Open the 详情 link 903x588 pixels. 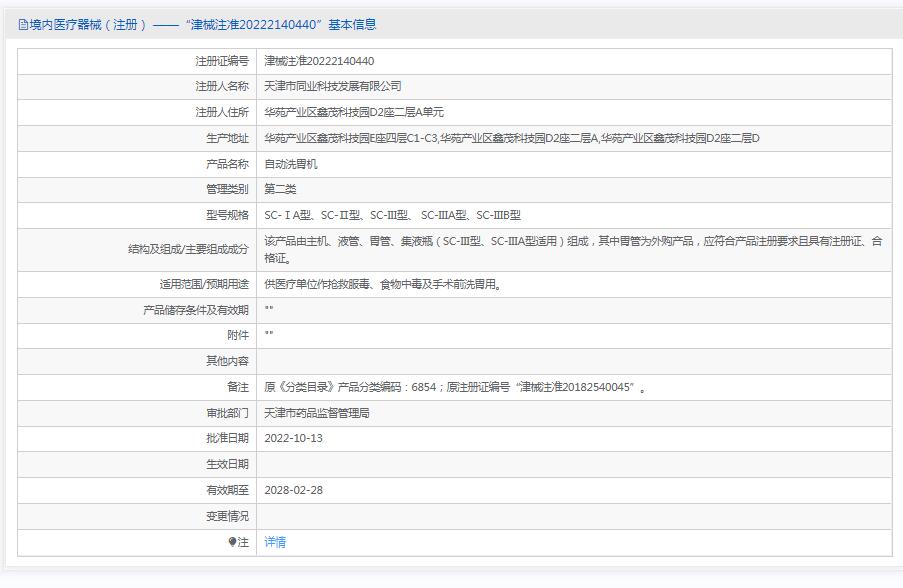(x=275, y=542)
